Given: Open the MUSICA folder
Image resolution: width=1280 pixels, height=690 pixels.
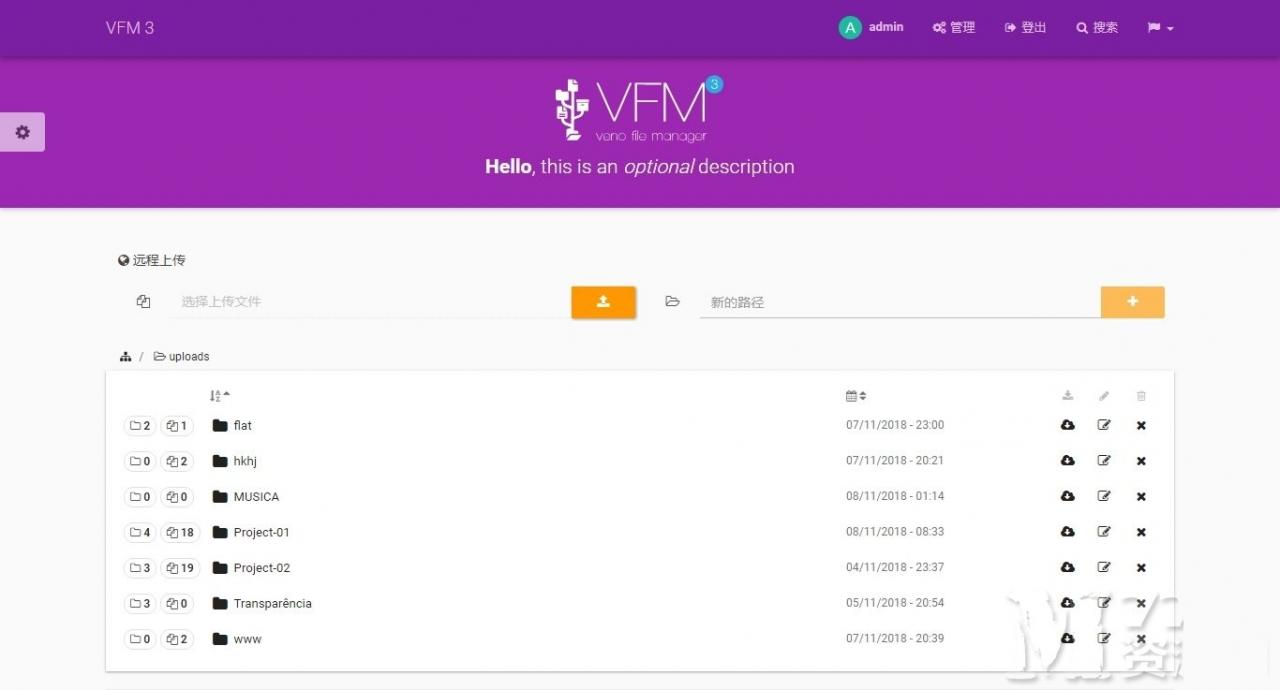Looking at the screenshot, I should (246, 497).
